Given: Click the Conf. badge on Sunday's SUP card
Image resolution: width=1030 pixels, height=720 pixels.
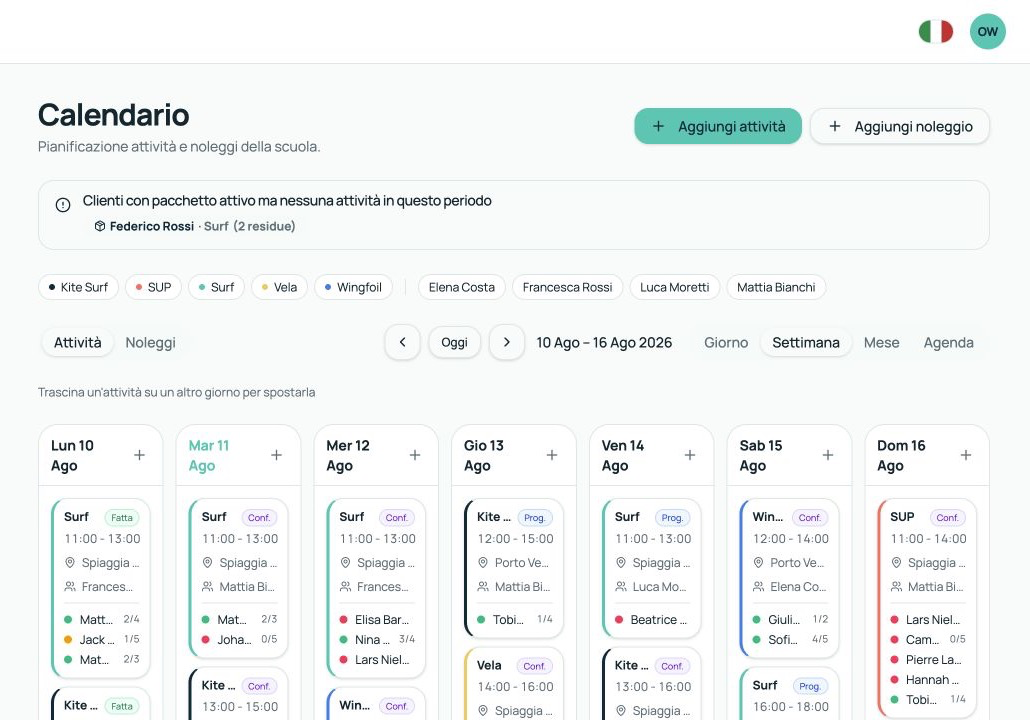Looking at the screenshot, I should click(947, 518).
